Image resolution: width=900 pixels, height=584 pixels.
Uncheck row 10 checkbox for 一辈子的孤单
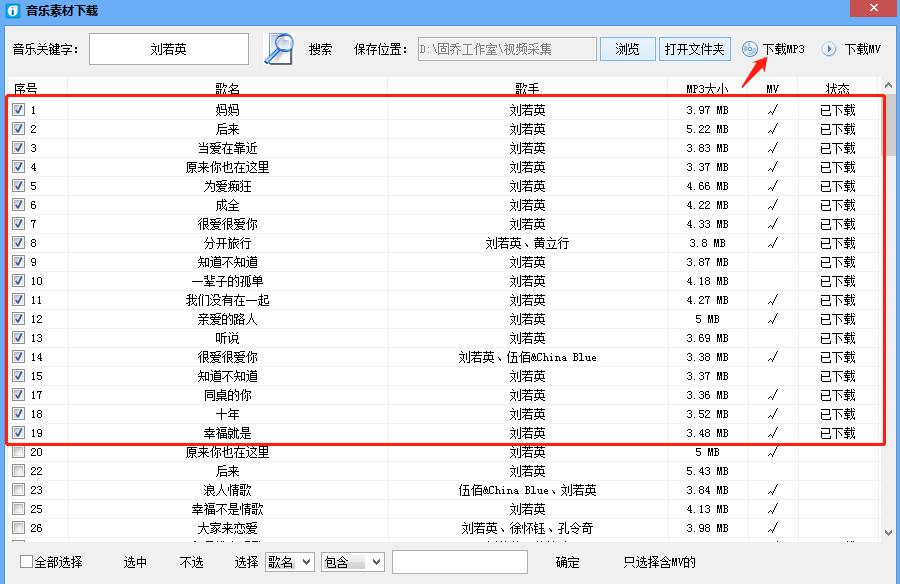click(x=21, y=281)
